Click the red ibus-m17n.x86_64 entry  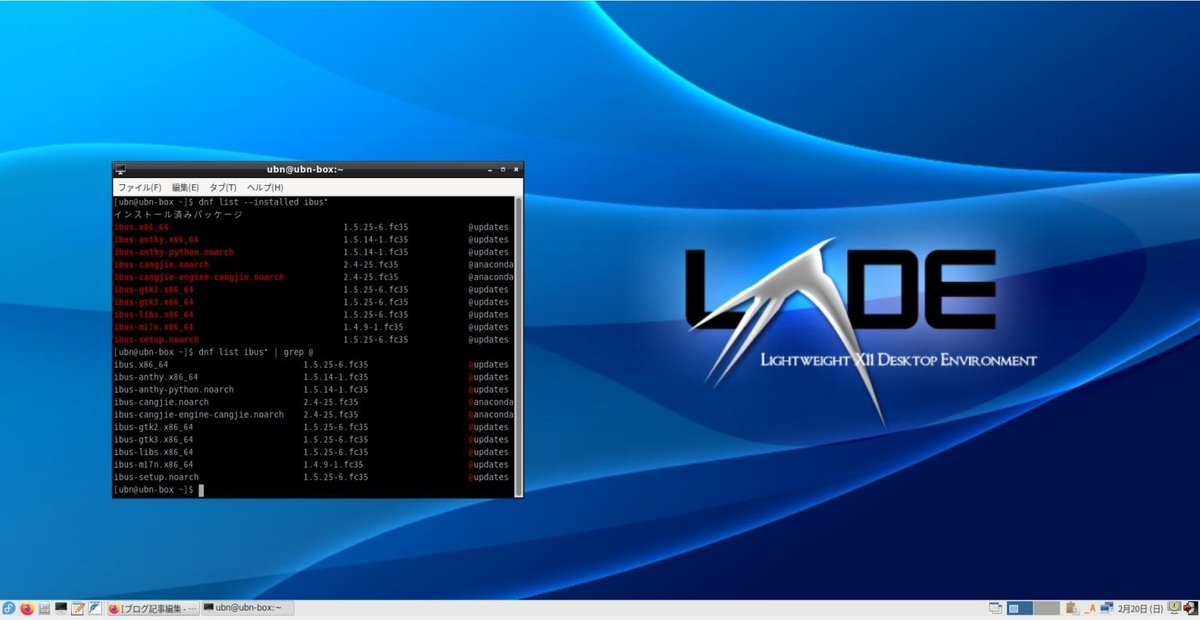pyautogui.click(x=154, y=327)
